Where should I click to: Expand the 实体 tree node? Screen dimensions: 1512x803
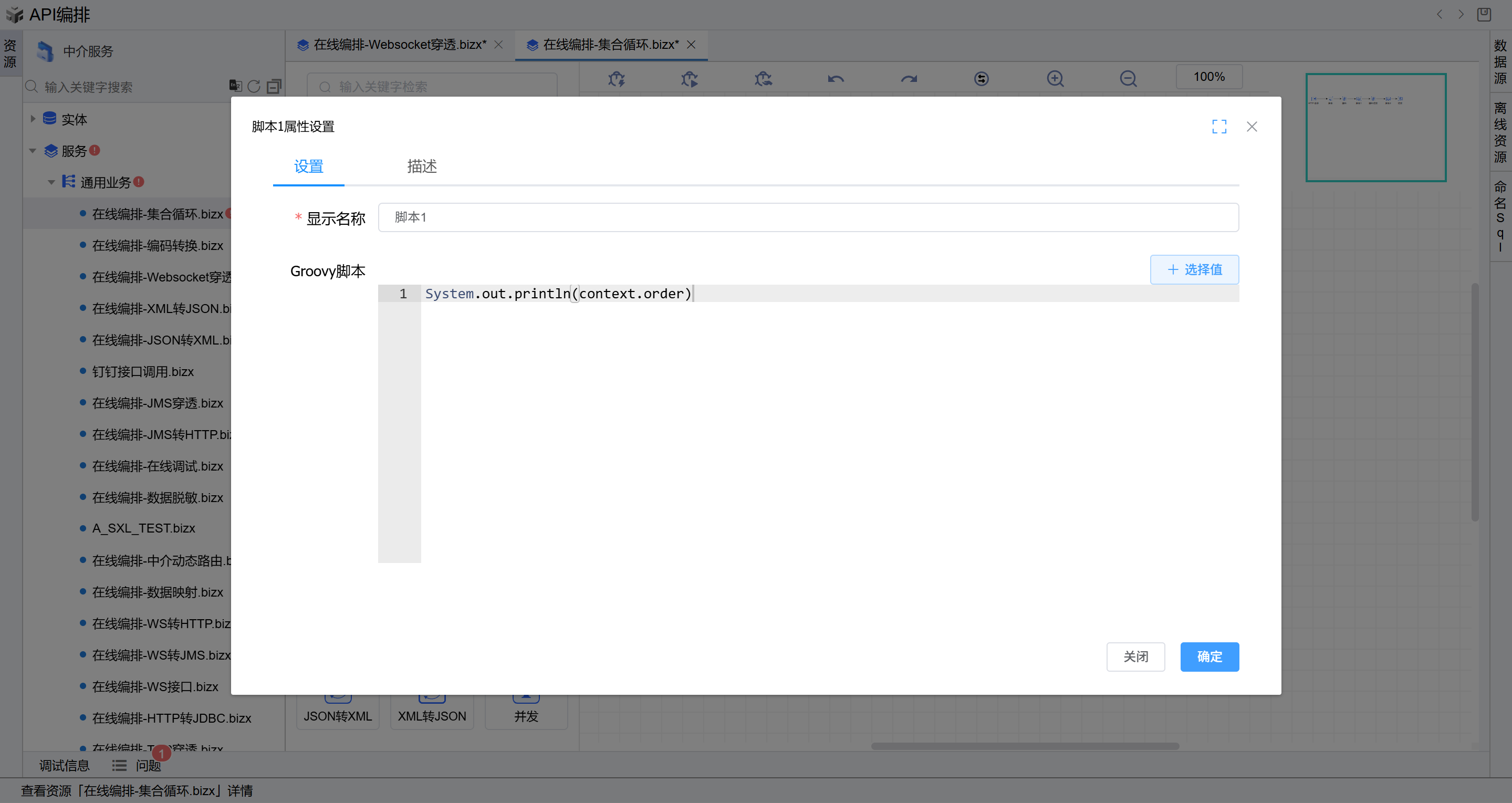pos(33,119)
